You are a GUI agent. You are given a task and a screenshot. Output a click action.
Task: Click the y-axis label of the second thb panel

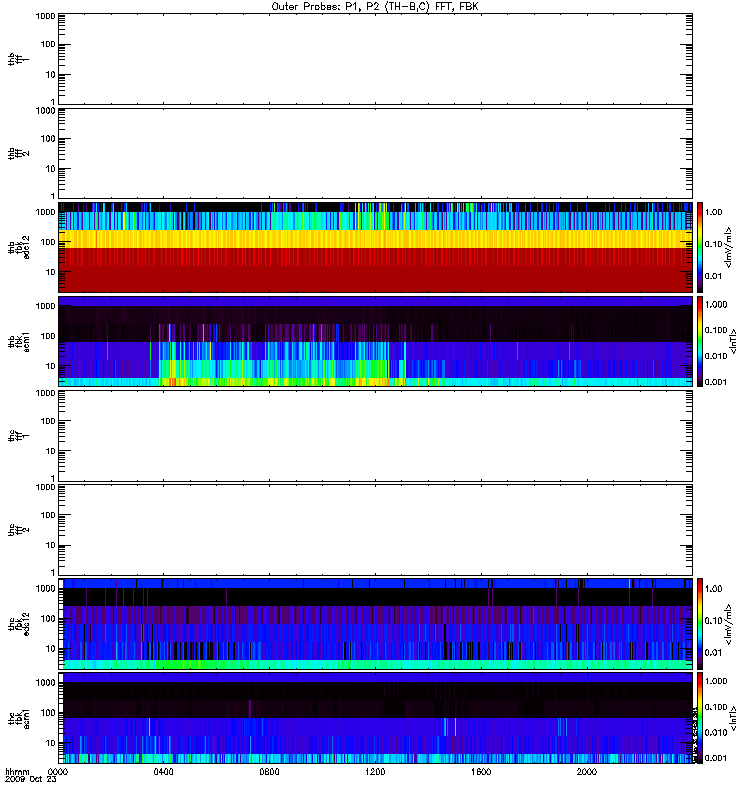tap(19, 153)
